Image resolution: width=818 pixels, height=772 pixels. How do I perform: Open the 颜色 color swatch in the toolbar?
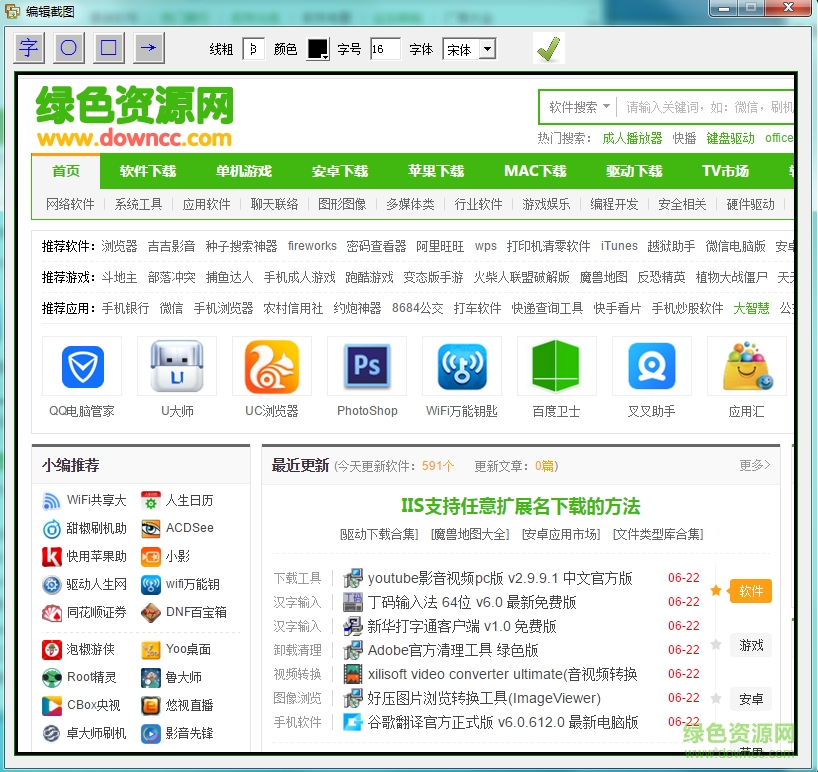320,48
